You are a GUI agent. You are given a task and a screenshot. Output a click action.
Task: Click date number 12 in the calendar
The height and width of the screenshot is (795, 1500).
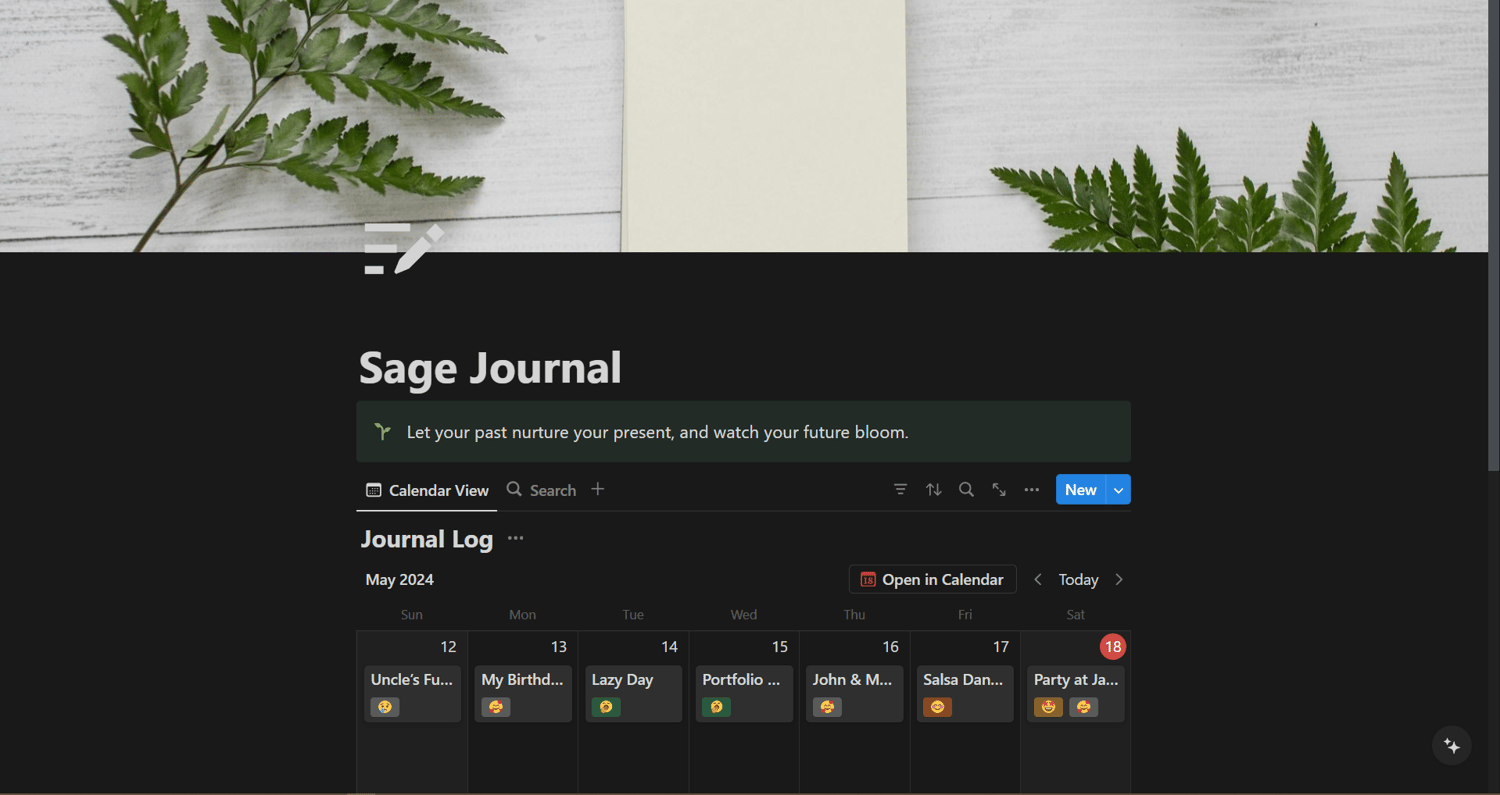click(448, 647)
